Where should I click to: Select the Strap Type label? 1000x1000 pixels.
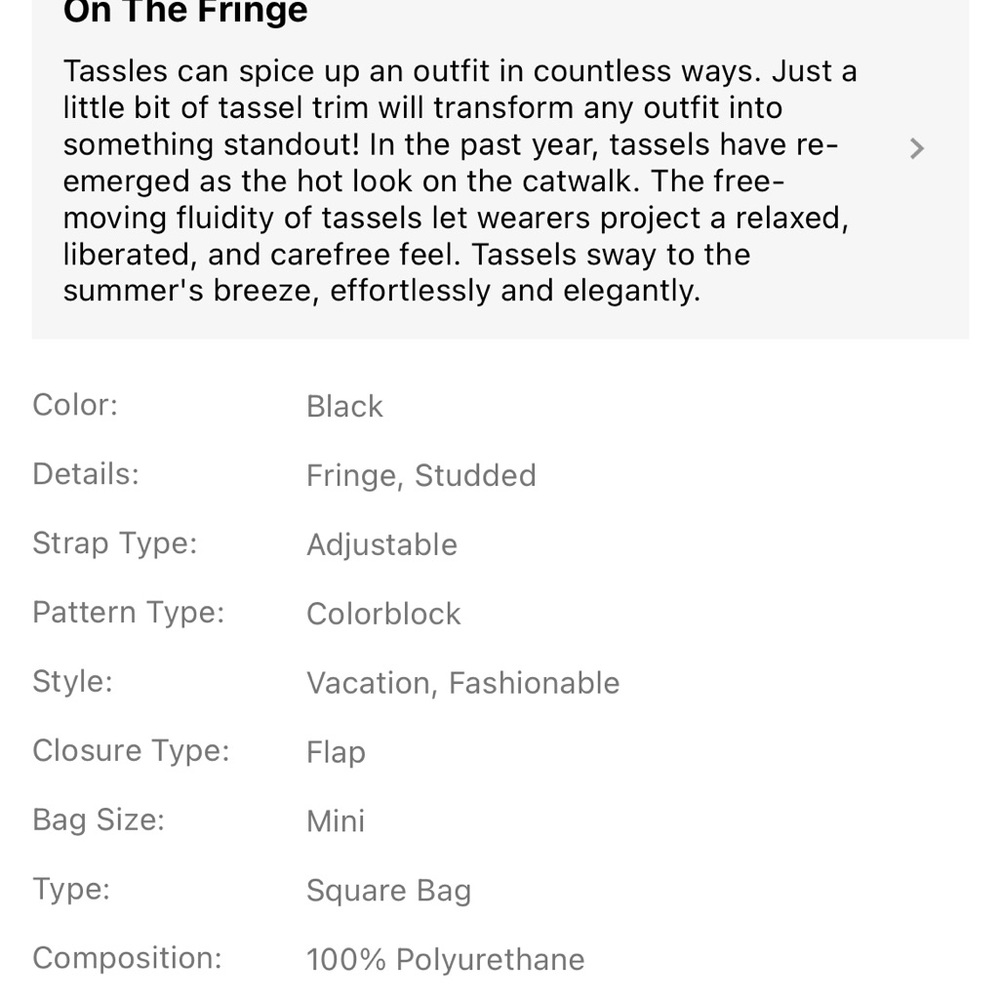tap(115, 543)
